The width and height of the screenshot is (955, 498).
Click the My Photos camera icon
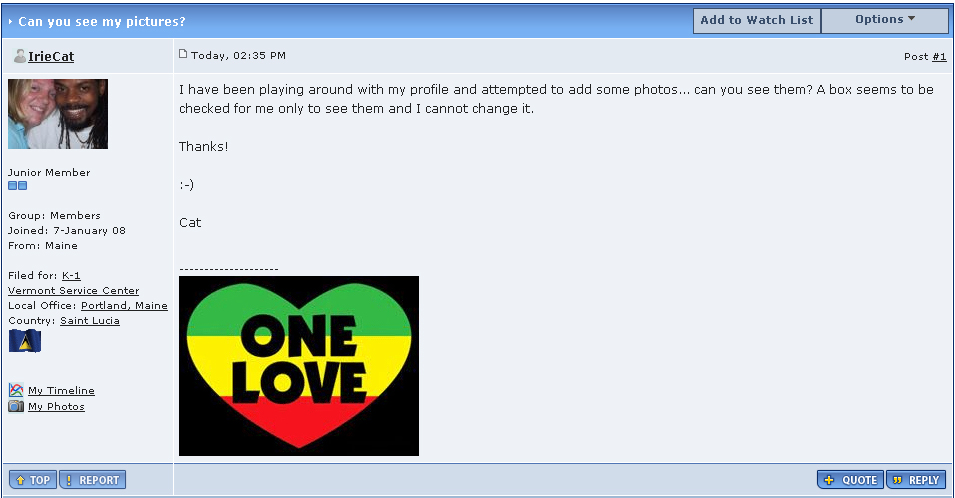(x=16, y=406)
